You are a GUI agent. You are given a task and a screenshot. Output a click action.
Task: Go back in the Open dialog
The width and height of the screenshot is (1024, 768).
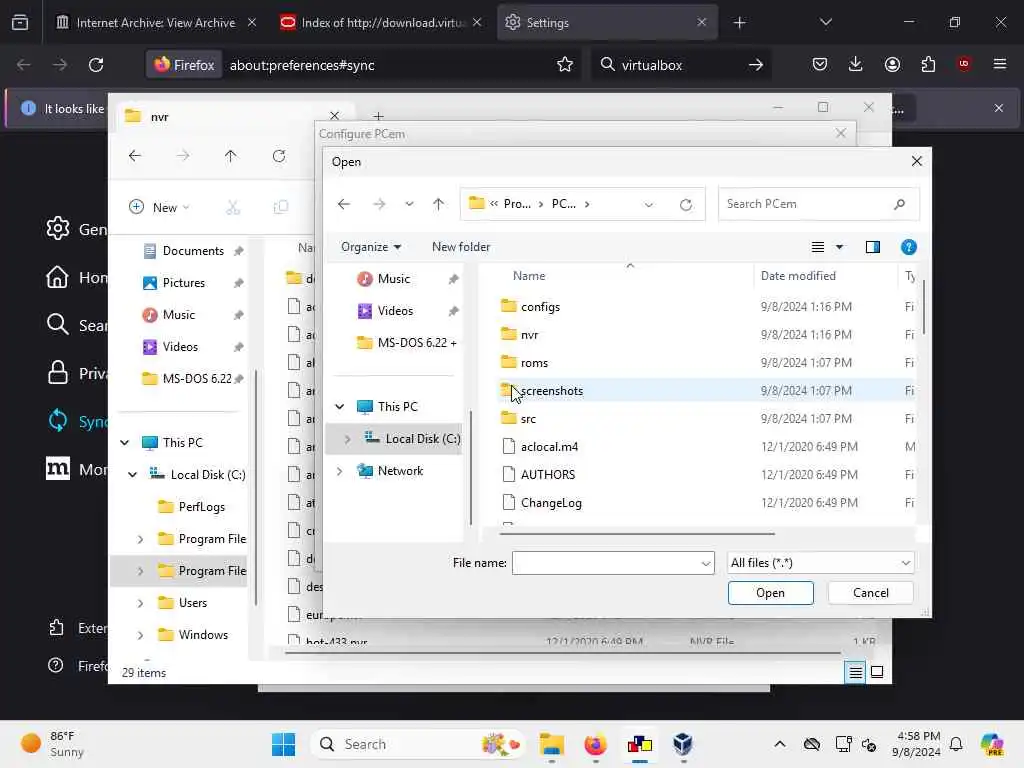(x=344, y=204)
